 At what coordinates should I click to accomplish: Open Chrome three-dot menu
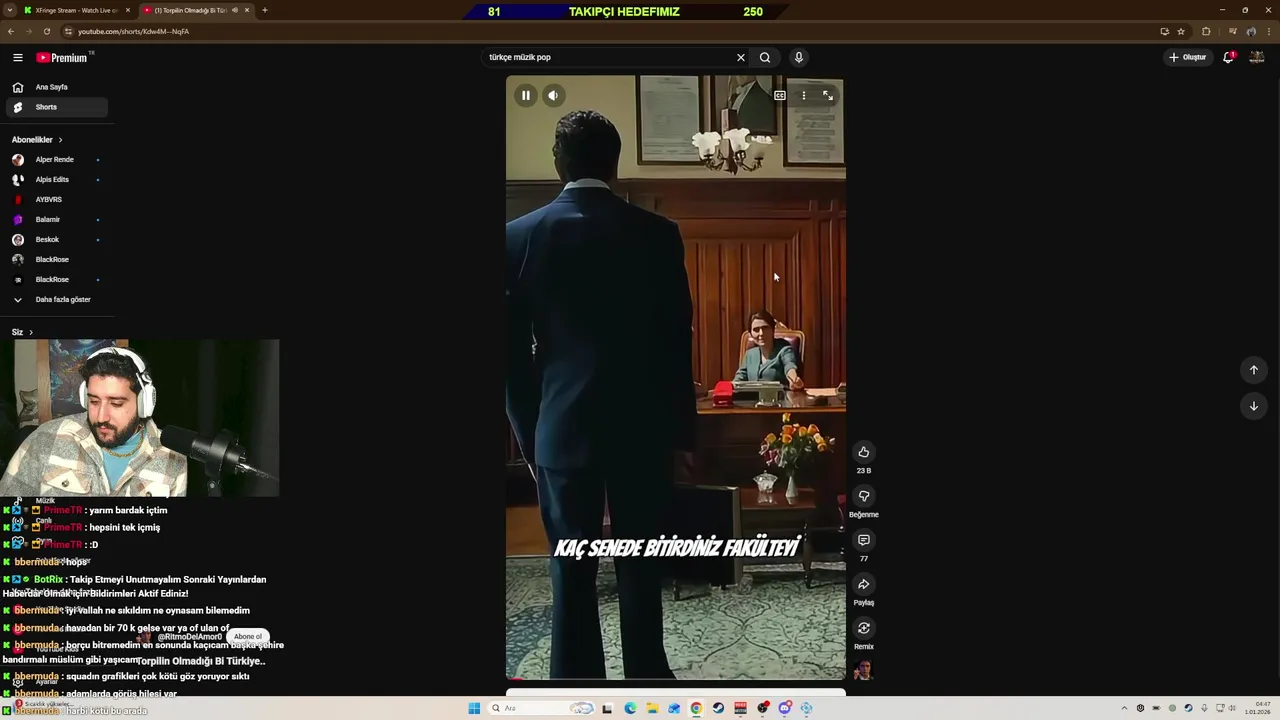click(x=1269, y=31)
